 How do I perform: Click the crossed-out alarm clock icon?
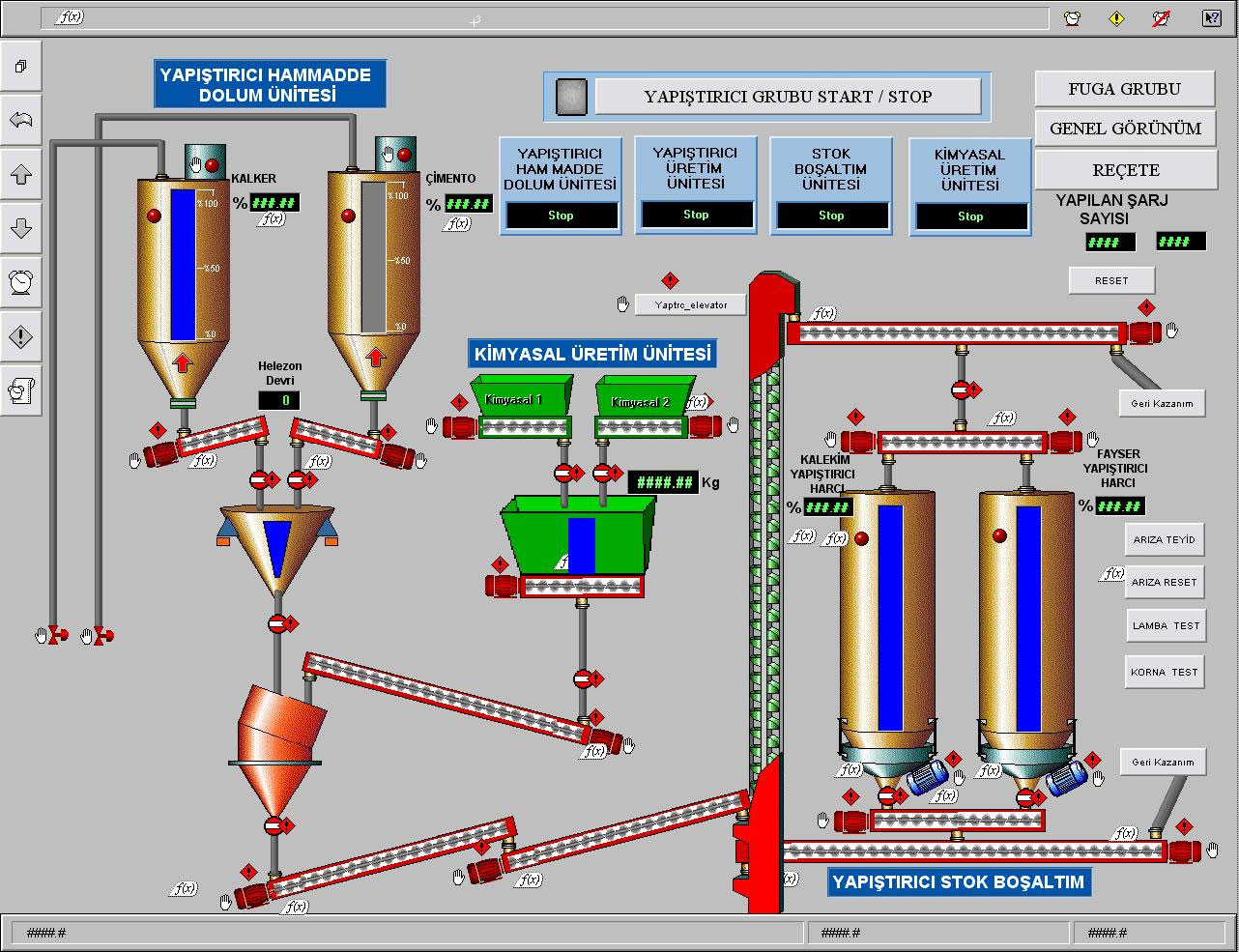1163,18
